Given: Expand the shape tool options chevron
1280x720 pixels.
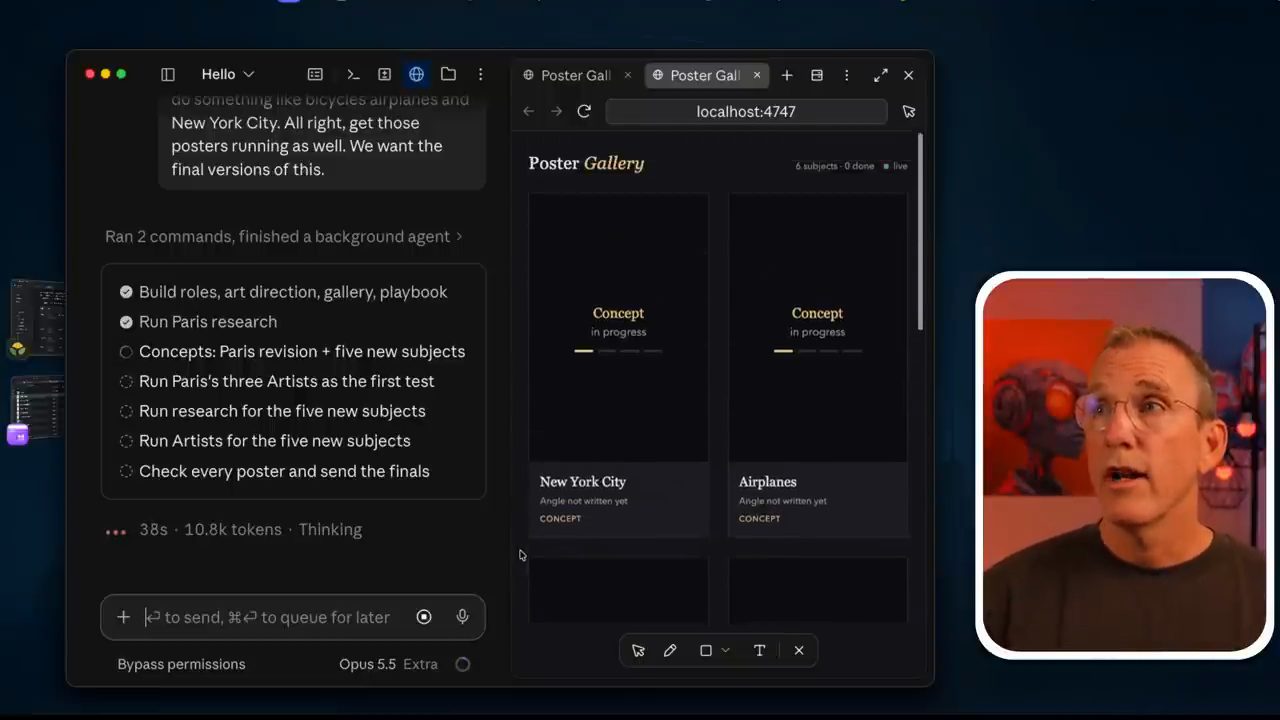Looking at the screenshot, I should click(x=726, y=650).
